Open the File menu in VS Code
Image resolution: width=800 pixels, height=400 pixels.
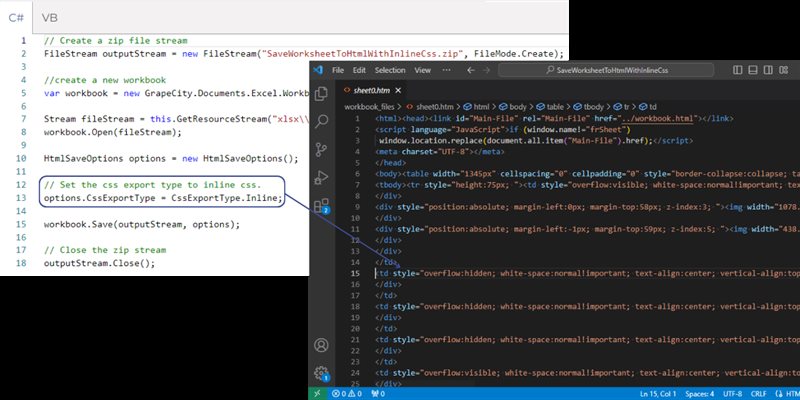tap(338, 70)
